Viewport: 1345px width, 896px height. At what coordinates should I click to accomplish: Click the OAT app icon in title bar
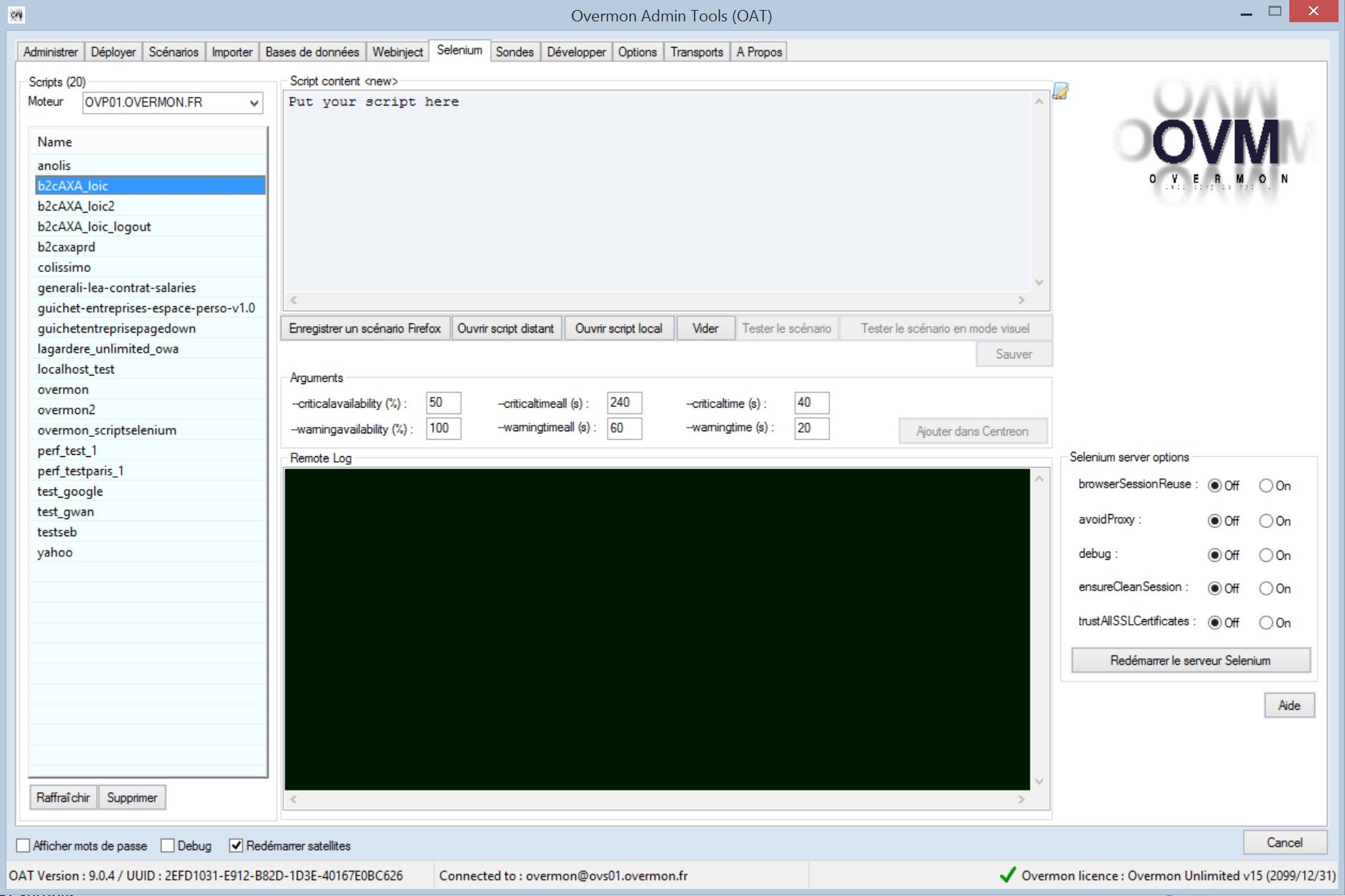click(16, 15)
